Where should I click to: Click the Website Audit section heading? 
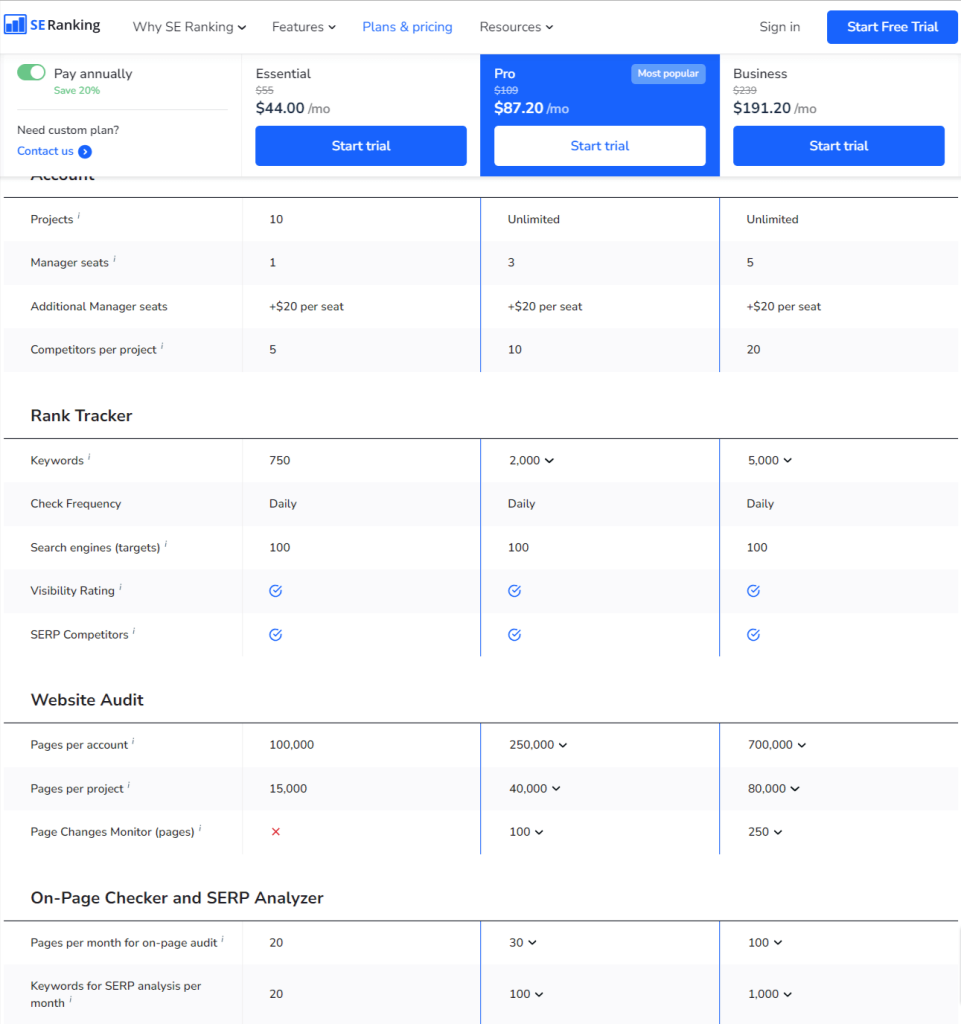[87, 699]
